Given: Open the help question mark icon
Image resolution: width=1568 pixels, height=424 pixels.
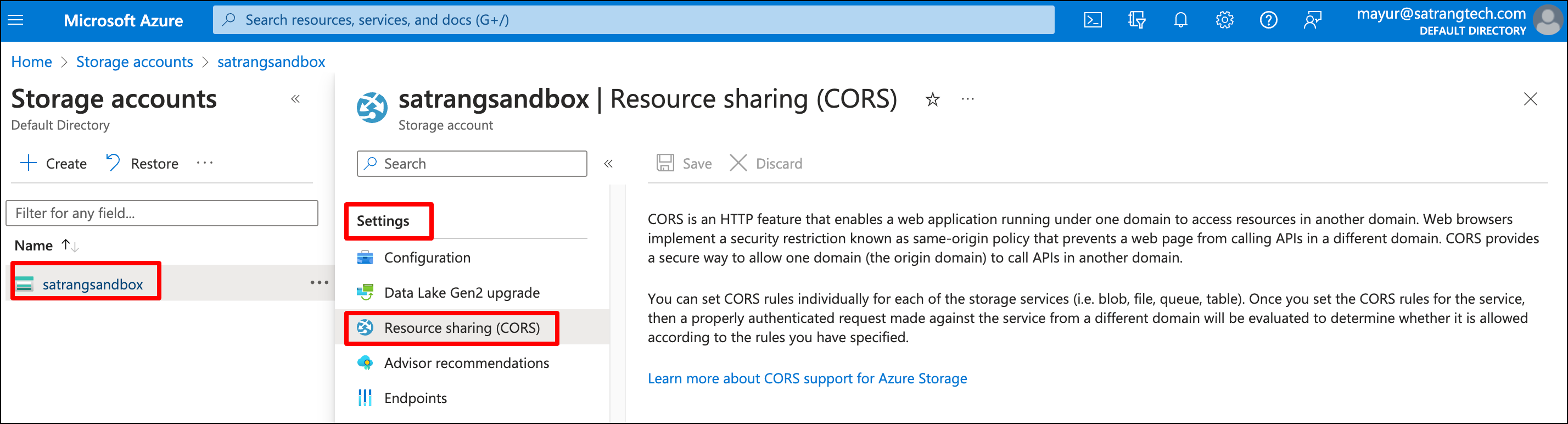Looking at the screenshot, I should [x=1269, y=20].
